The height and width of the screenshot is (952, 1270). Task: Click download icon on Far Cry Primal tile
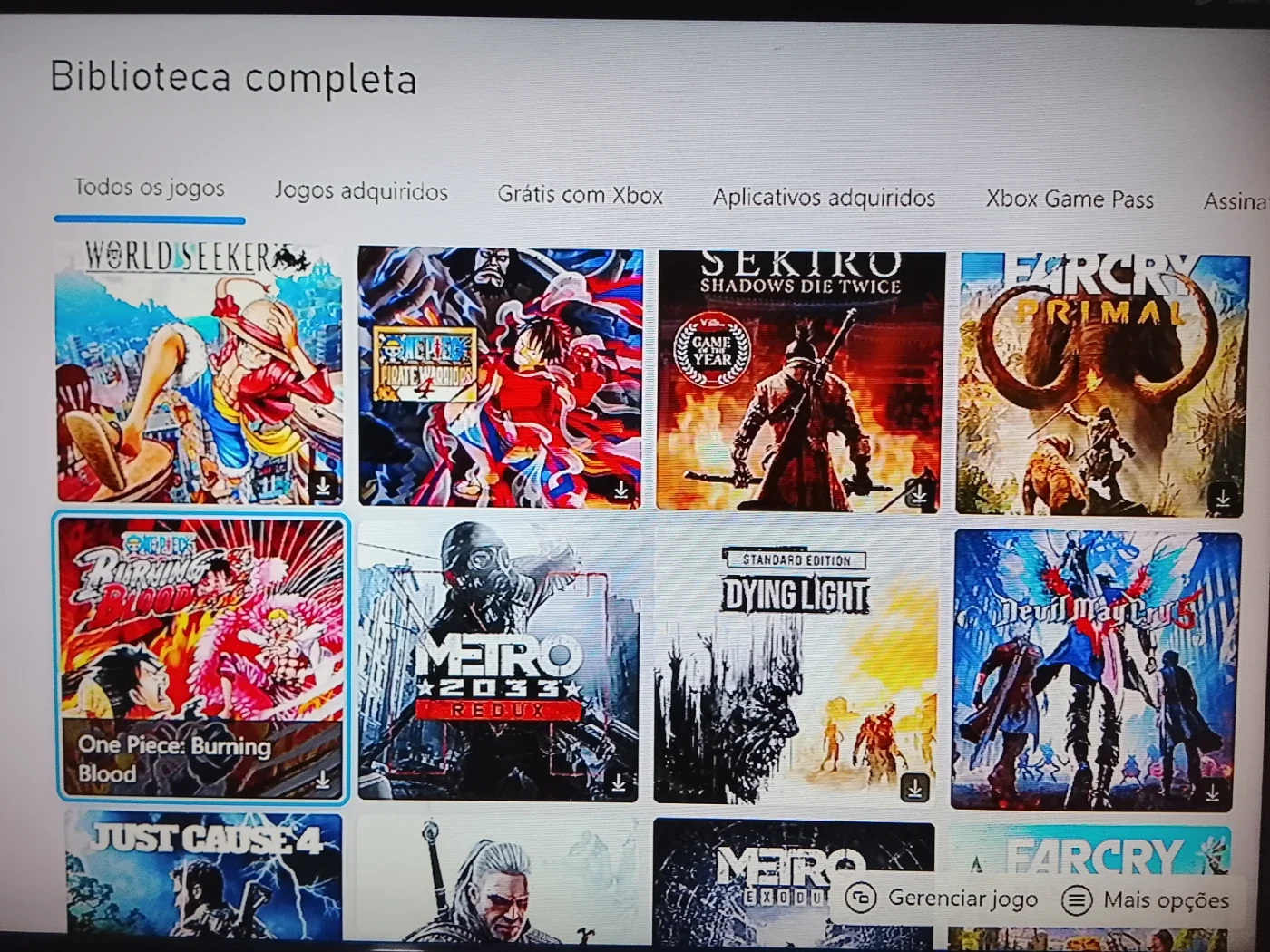(1222, 497)
